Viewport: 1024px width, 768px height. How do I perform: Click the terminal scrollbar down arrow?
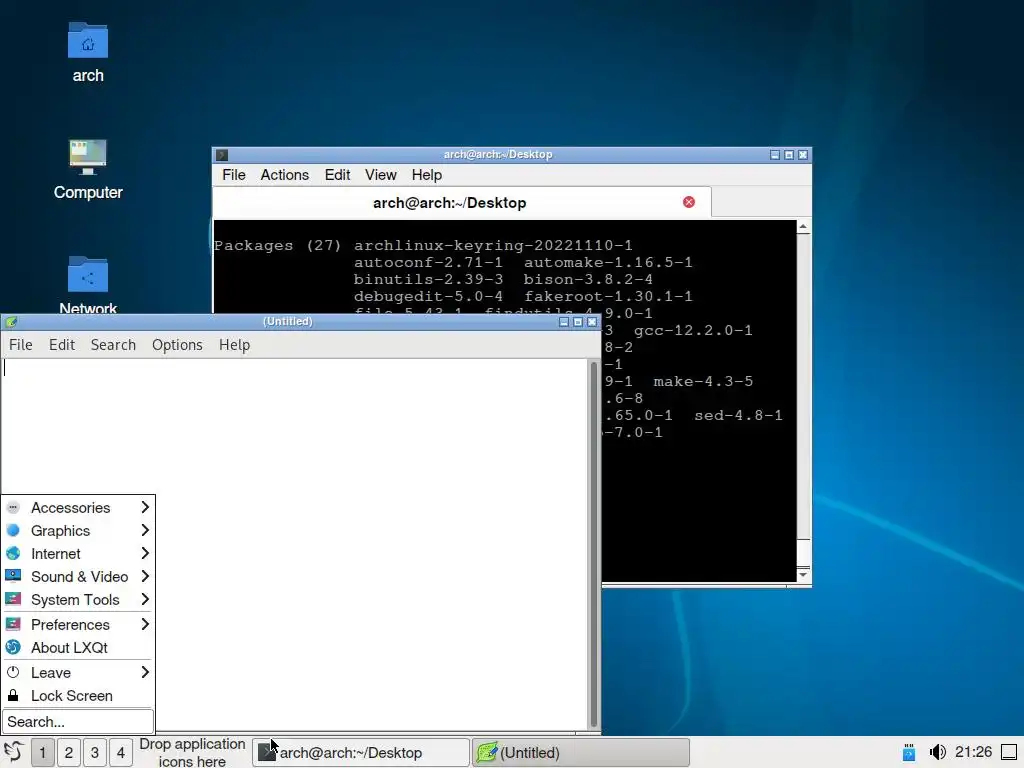(803, 575)
